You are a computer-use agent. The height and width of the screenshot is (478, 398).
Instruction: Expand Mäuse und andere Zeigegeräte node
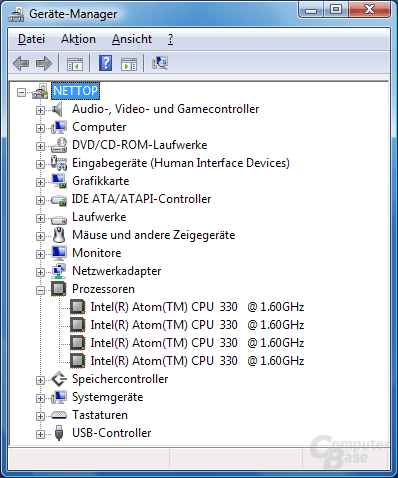pos(40,236)
